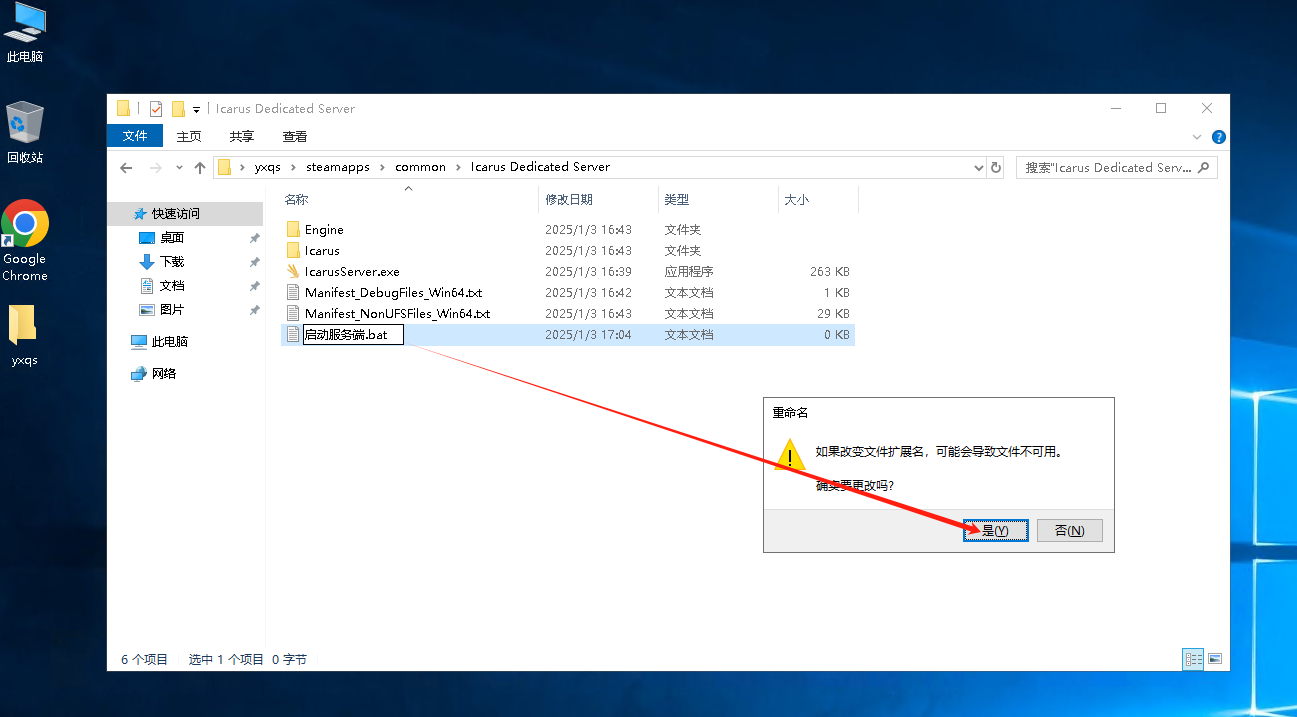Launch Google Chrome desktop shortcut
The image size is (1297, 717).
25,241
